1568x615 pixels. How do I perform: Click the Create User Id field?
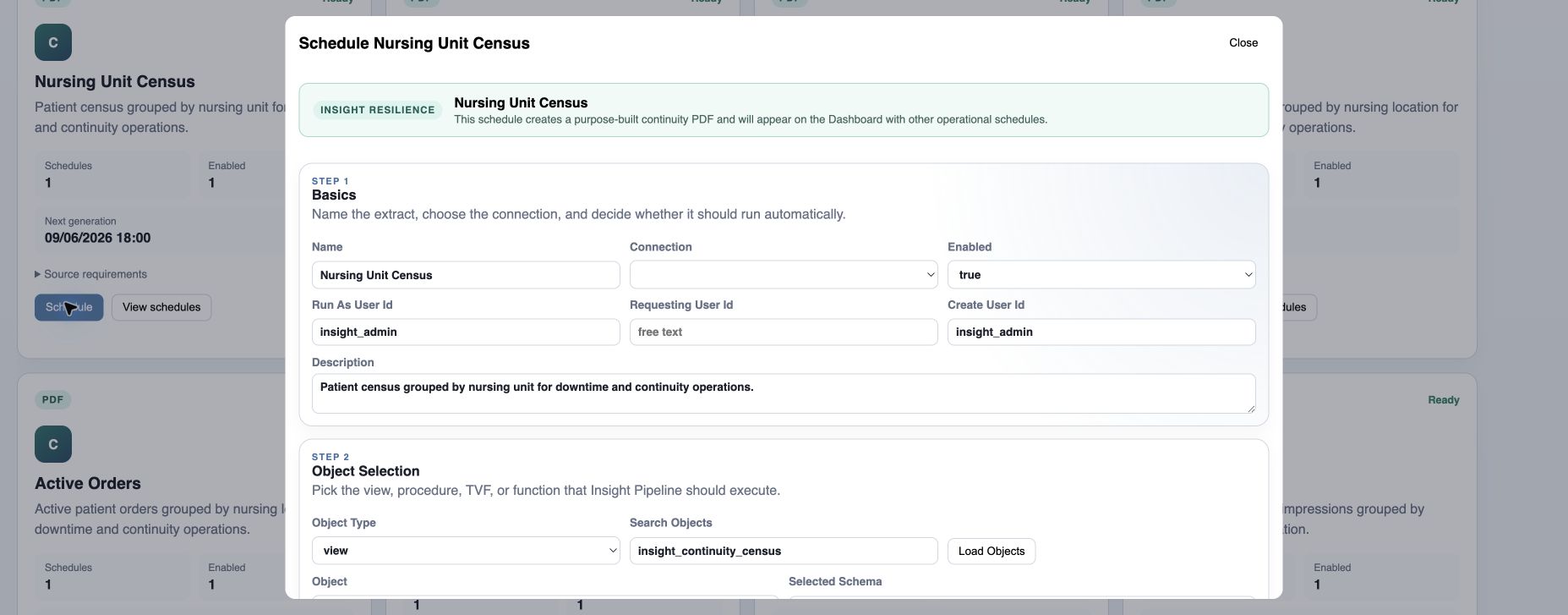(1101, 332)
